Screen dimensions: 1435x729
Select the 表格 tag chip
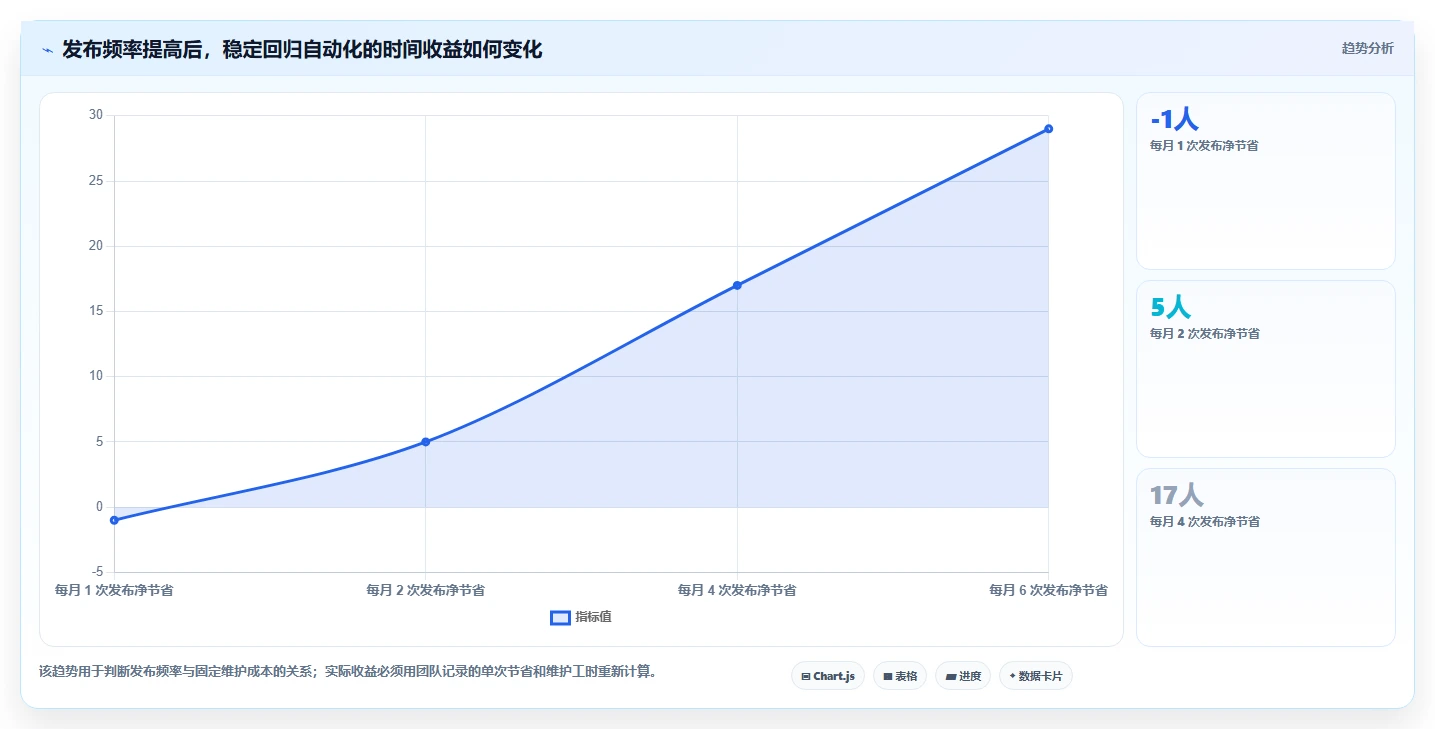point(900,676)
